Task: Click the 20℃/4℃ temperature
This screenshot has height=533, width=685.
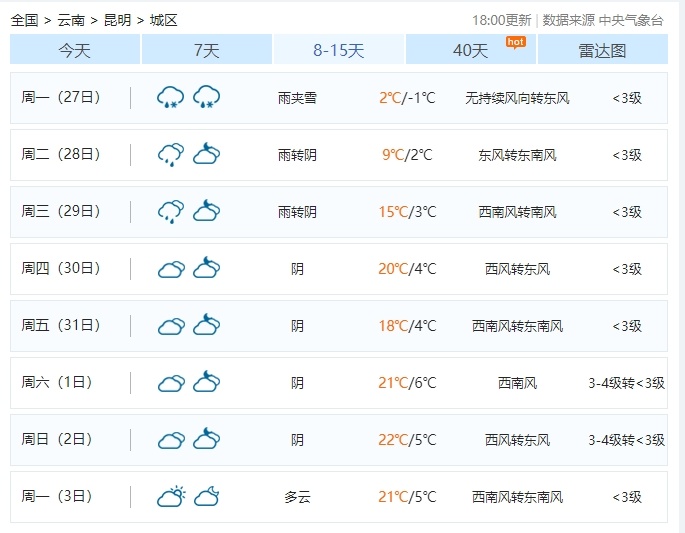Action: pos(407,269)
